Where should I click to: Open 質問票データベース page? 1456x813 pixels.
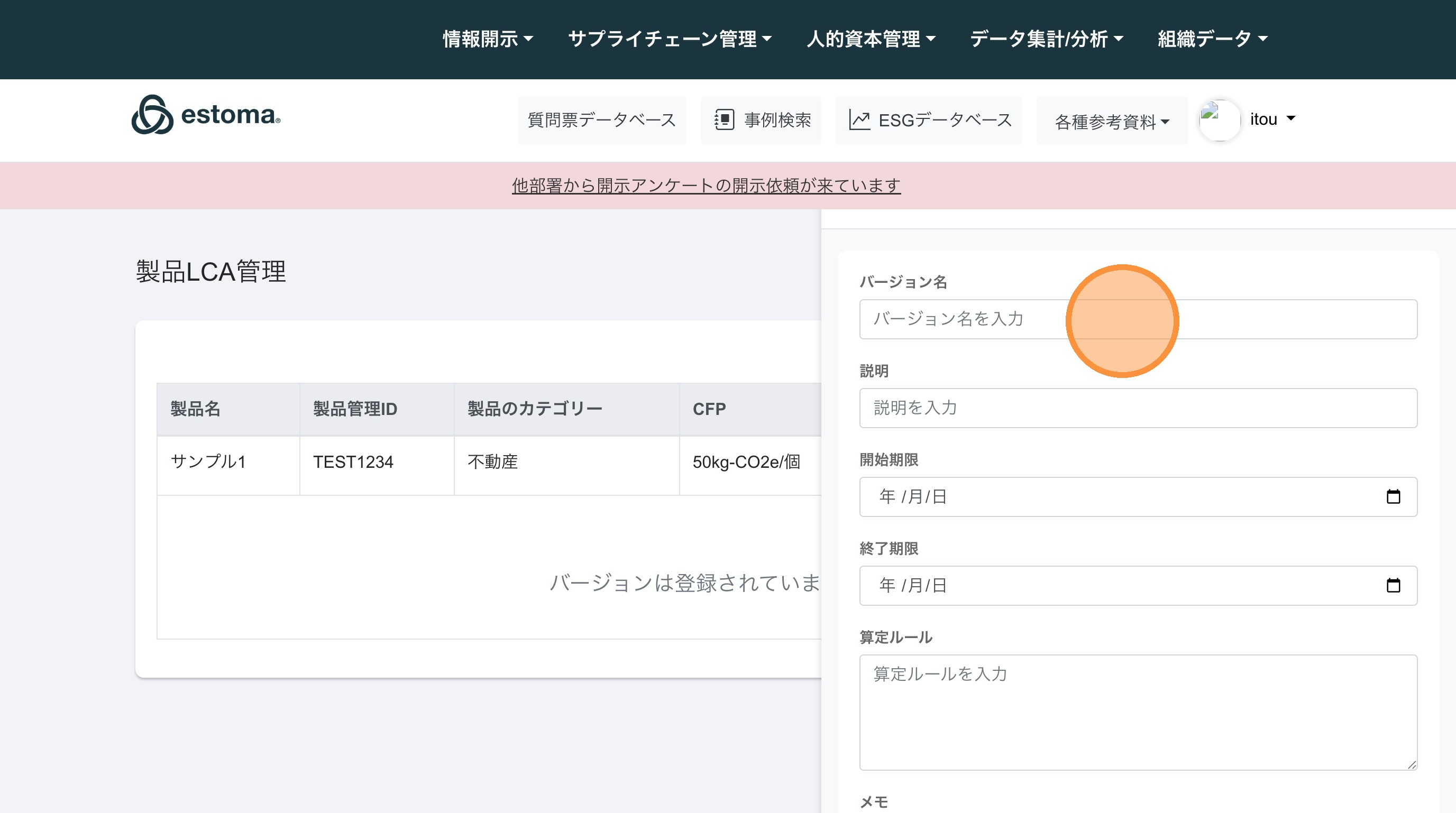pyautogui.click(x=601, y=120)
